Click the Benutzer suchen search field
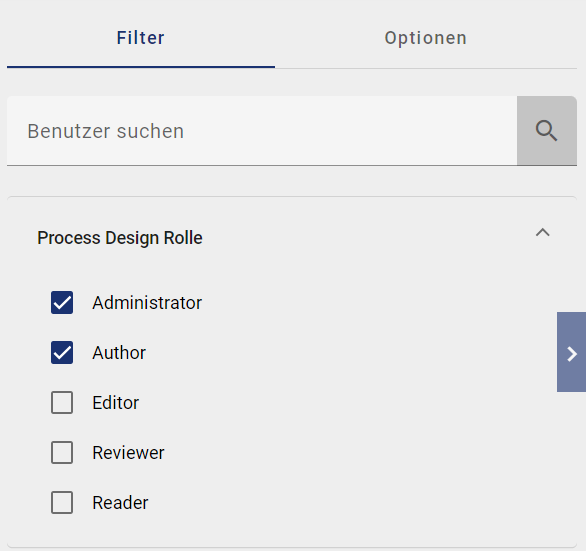This screenshot has width=586, height=551. point(262,131)
